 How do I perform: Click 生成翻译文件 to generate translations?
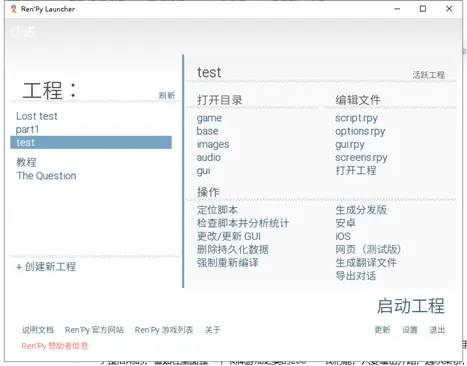tap(366, 263)
